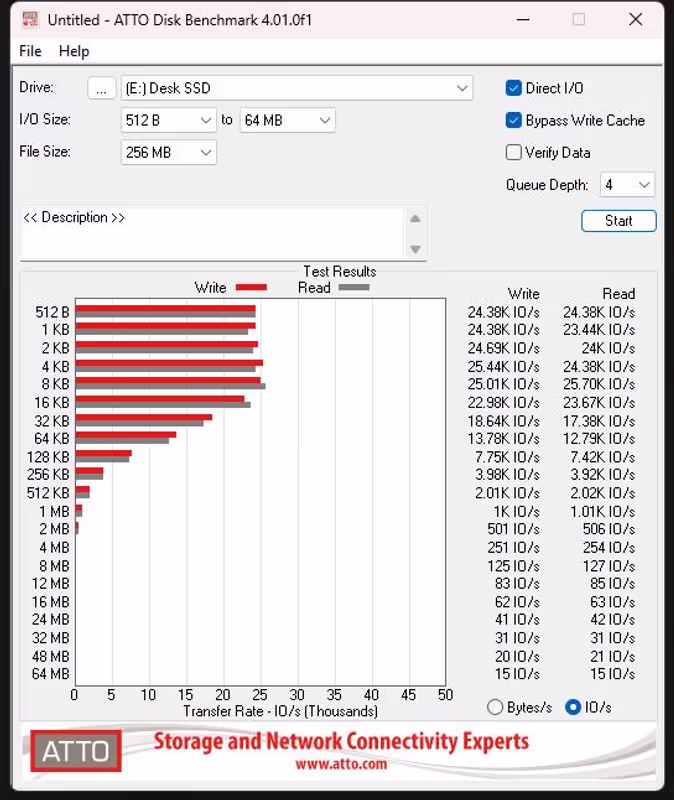Minimize the ATTO benchmark window
This screenshot has height=800, width=674.
(x=523, y=19)
